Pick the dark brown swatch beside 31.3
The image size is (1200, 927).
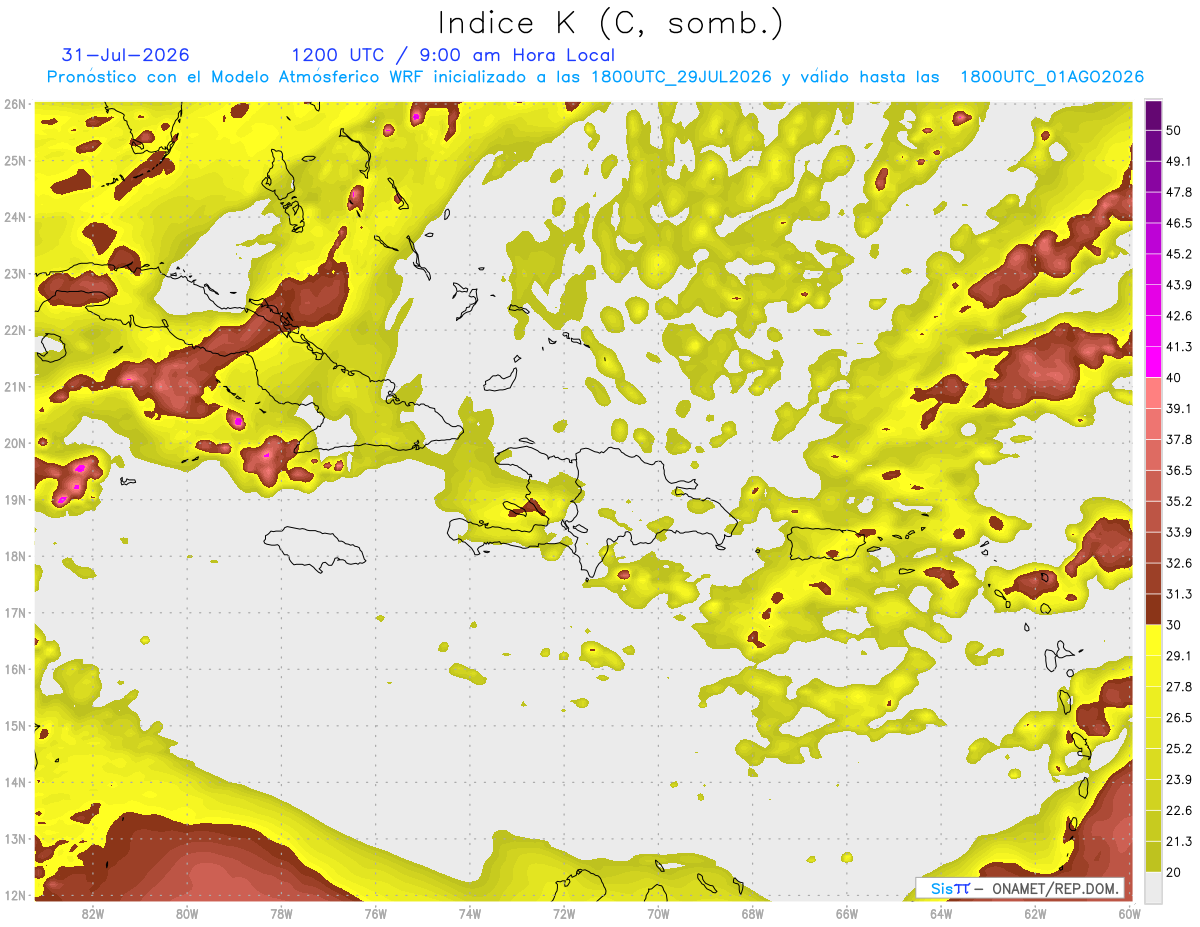(x=1153, y=609)
